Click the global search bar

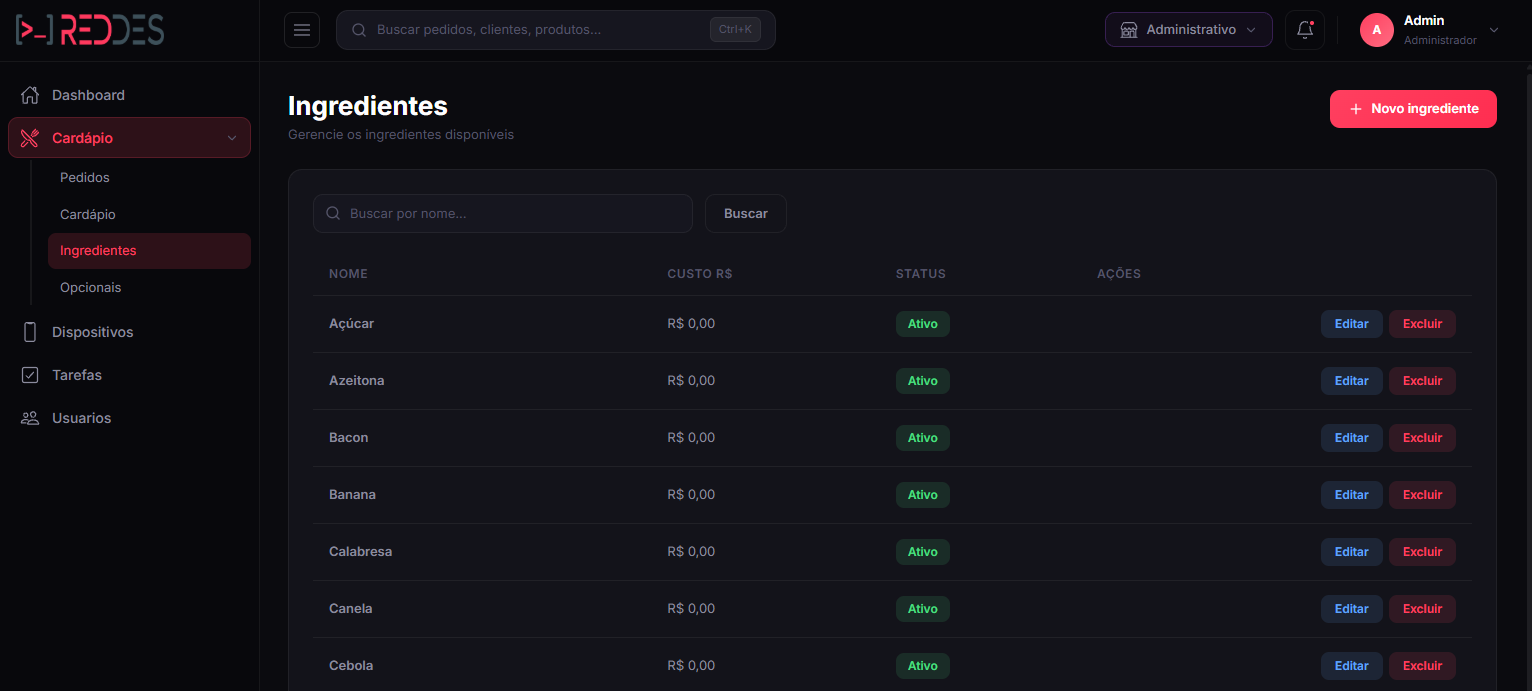(540, 30)
